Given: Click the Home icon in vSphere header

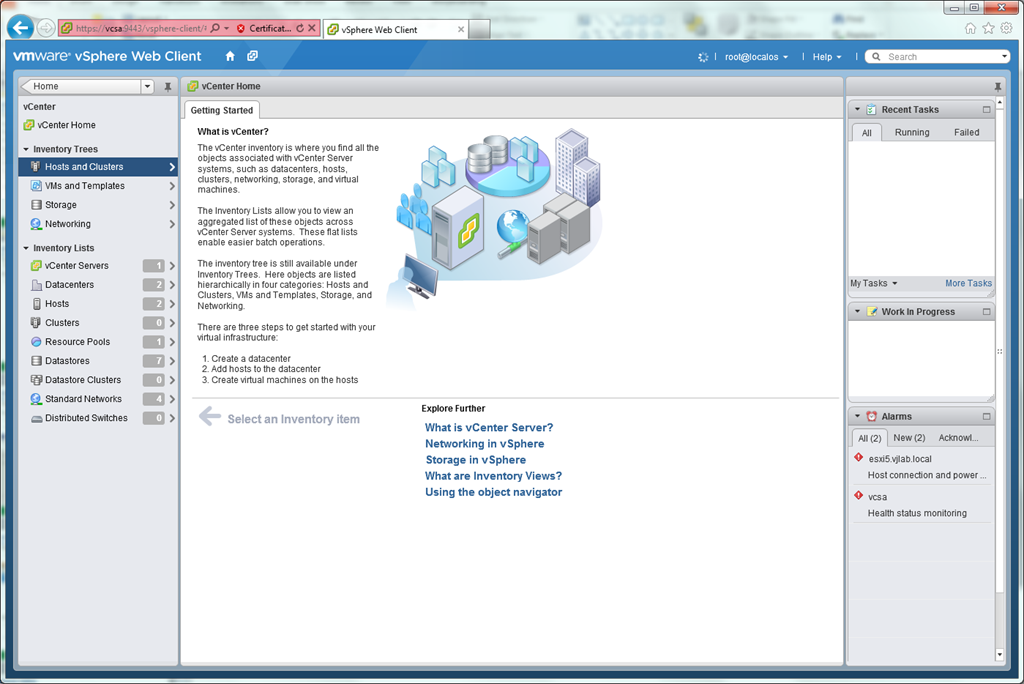Looking at the screenshot, I should pos(230,56).
